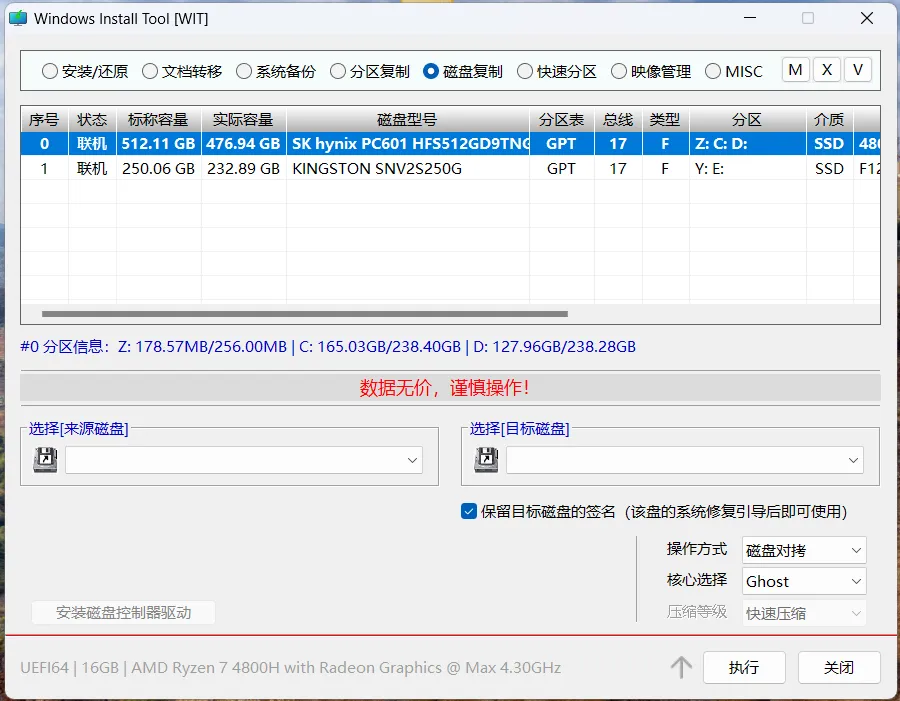Screen dimensions: 900x701
Task: Change the 核心选择 Ghost combo box
Action: tap(804, 581)
